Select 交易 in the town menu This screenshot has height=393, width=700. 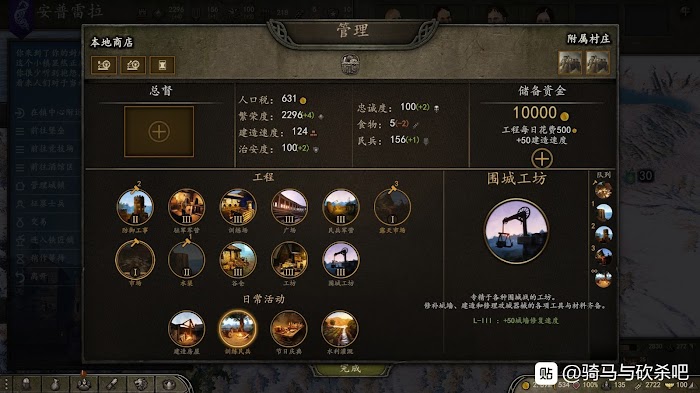[39, 222]
